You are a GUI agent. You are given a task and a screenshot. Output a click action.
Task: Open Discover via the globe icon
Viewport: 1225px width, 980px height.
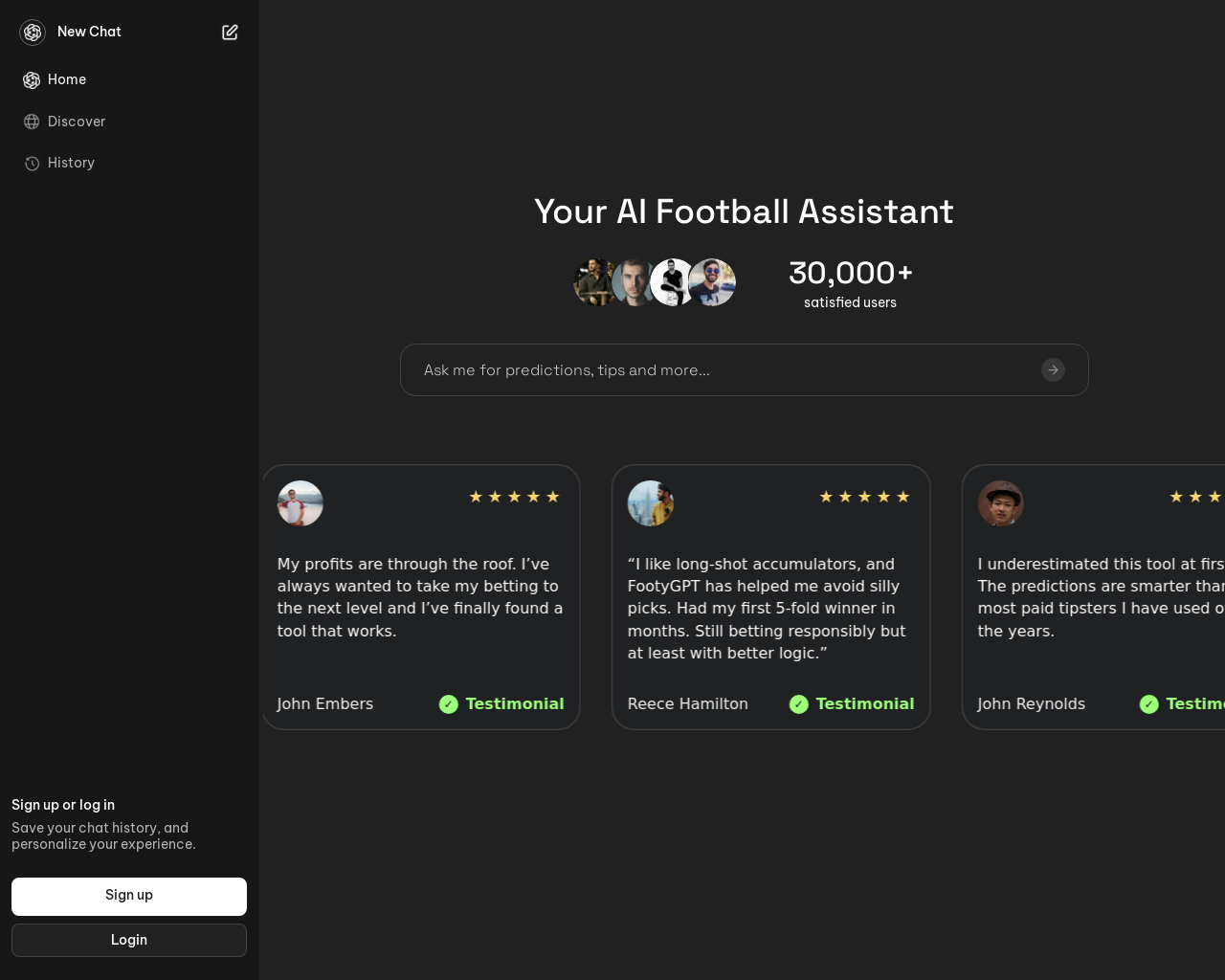click(32, 122)
